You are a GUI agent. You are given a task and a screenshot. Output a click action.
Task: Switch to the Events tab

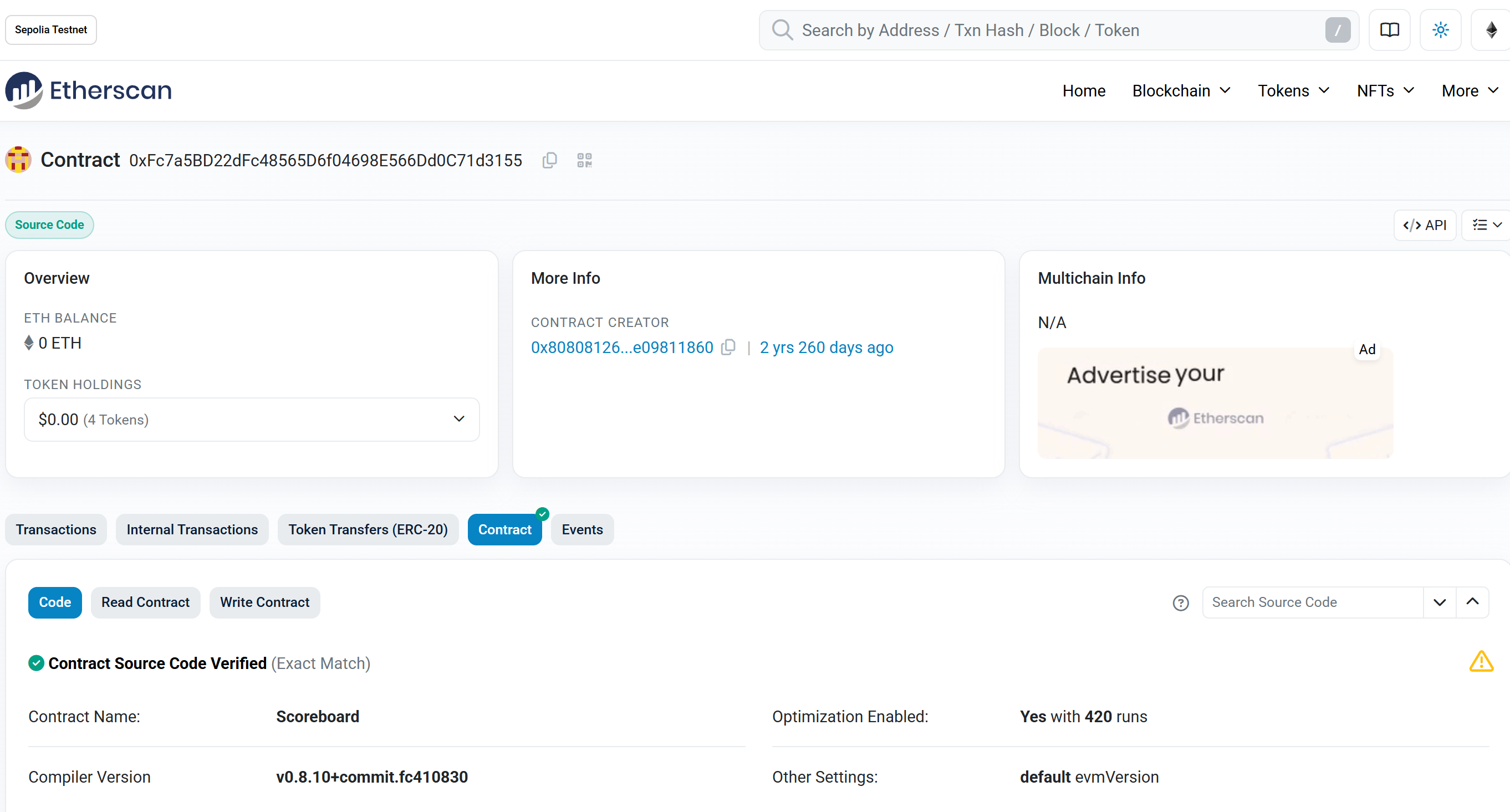click(582, 529)
